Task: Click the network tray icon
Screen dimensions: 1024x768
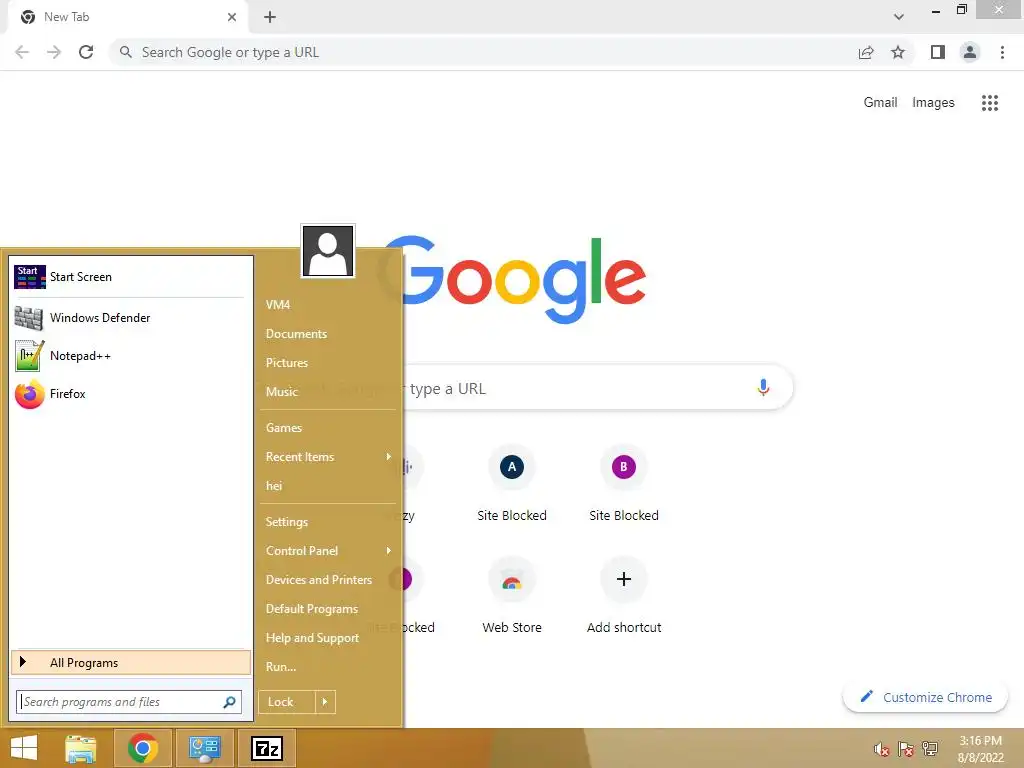Action: [930, 749]
